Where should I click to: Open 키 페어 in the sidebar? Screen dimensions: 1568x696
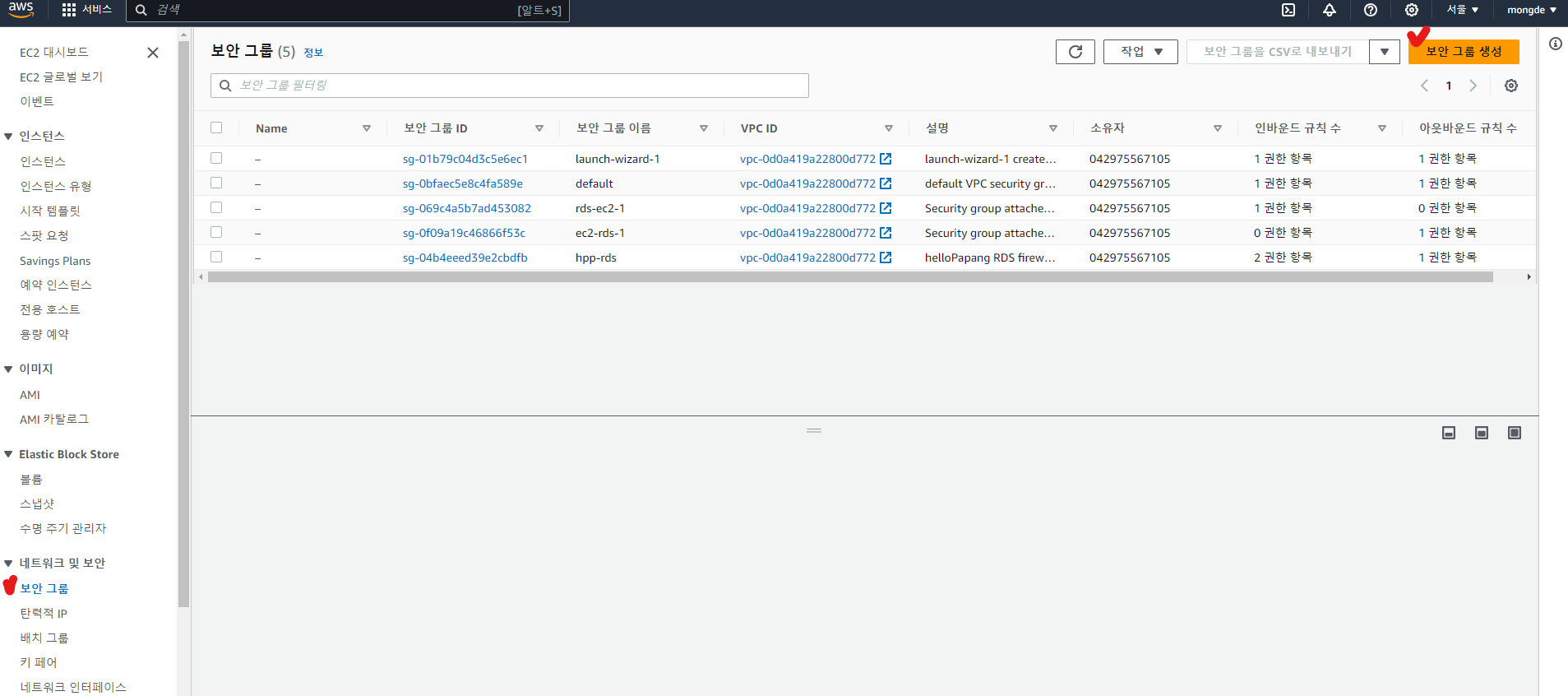(x=39, y=662)
